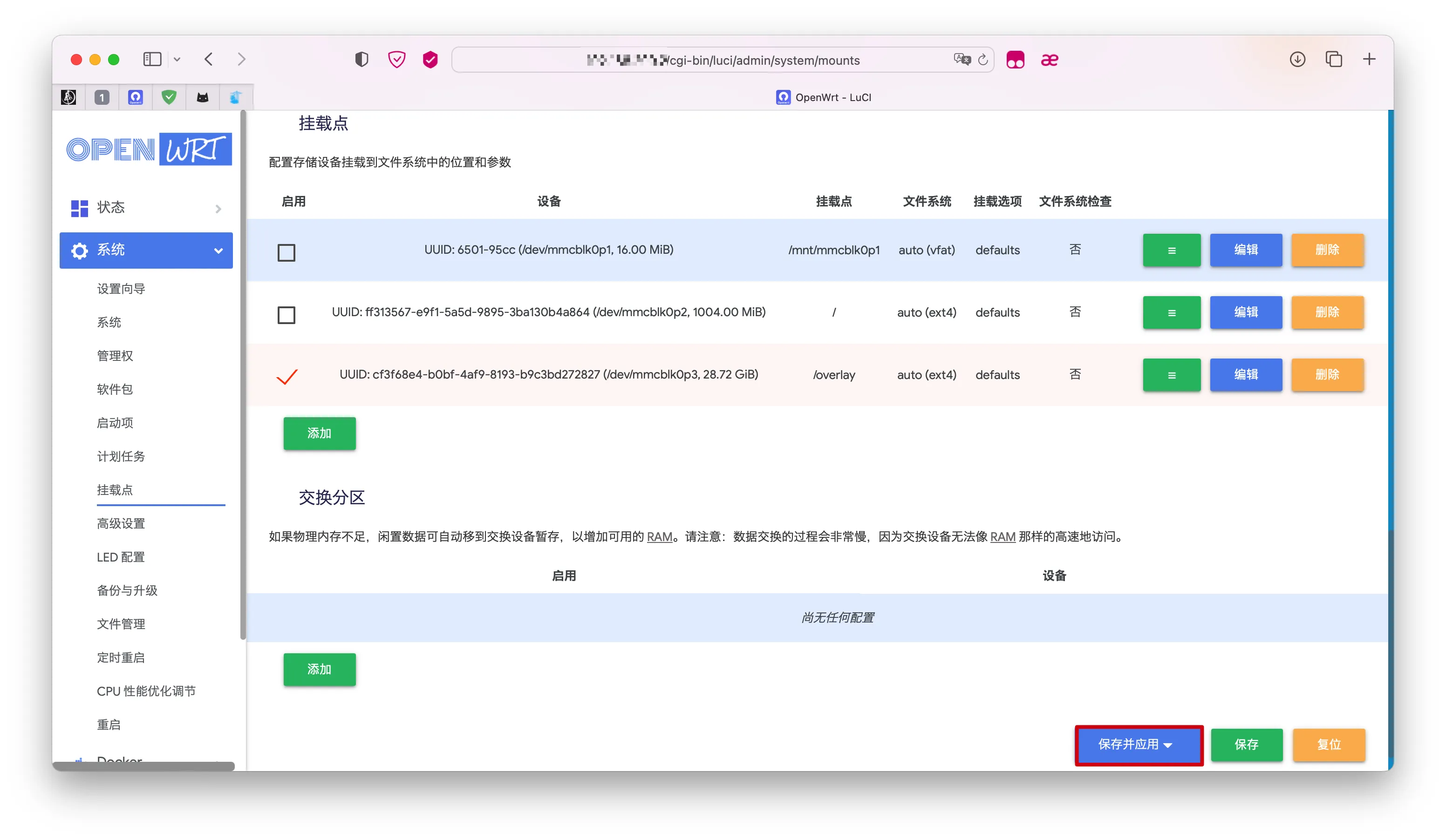Go back with the back arrow
This screenshot has width=1446, height=840.
[x=209, y=59]
